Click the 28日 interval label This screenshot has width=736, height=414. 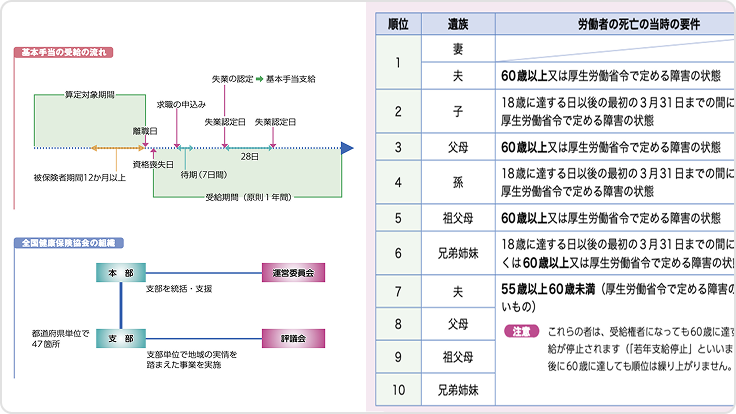(x=249, y=157)
